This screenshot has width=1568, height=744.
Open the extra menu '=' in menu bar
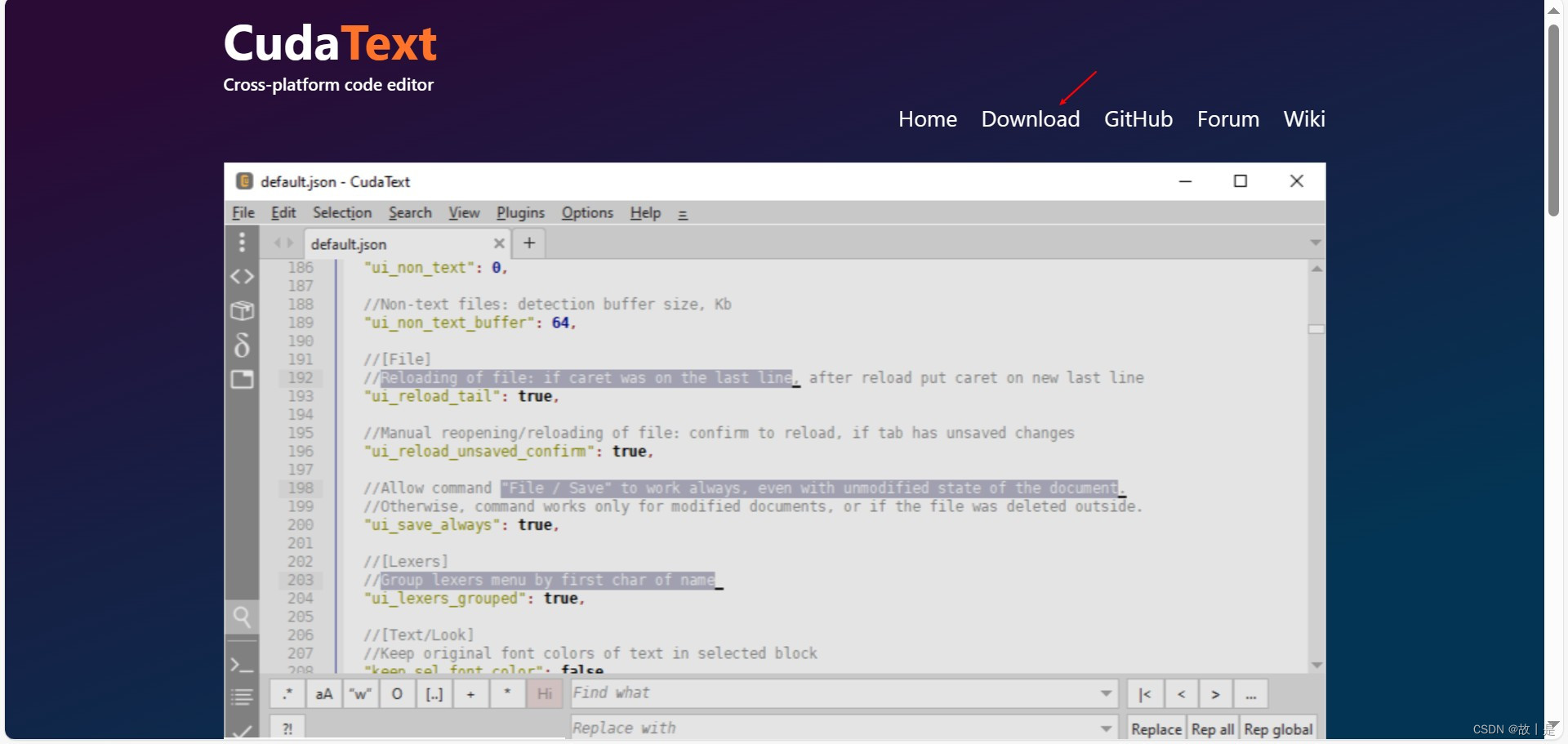tap(683, 214)
